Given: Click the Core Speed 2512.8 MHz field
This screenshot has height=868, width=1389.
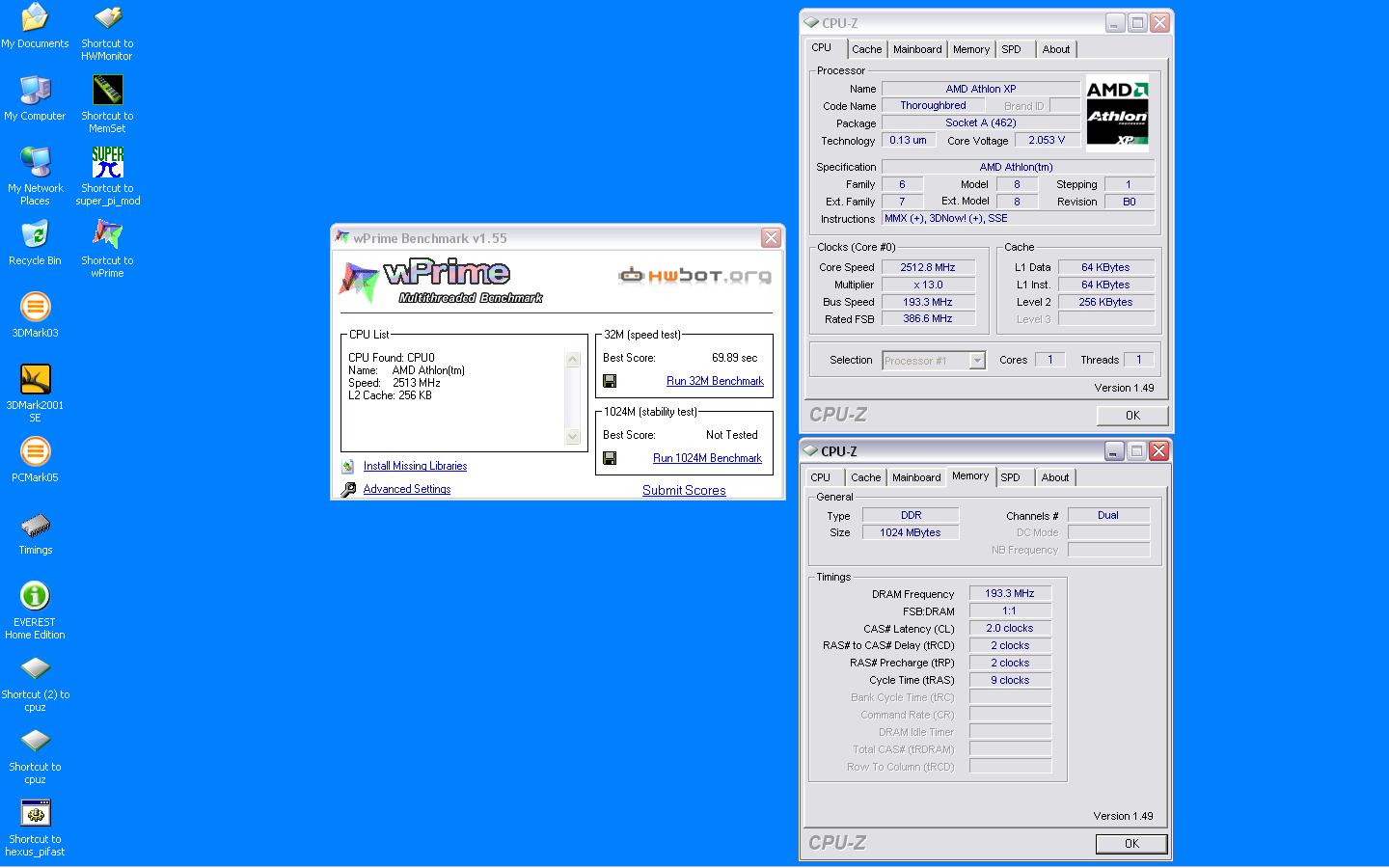Looking at the screenshot, I should pyautogui.click(x=928, y=267).
